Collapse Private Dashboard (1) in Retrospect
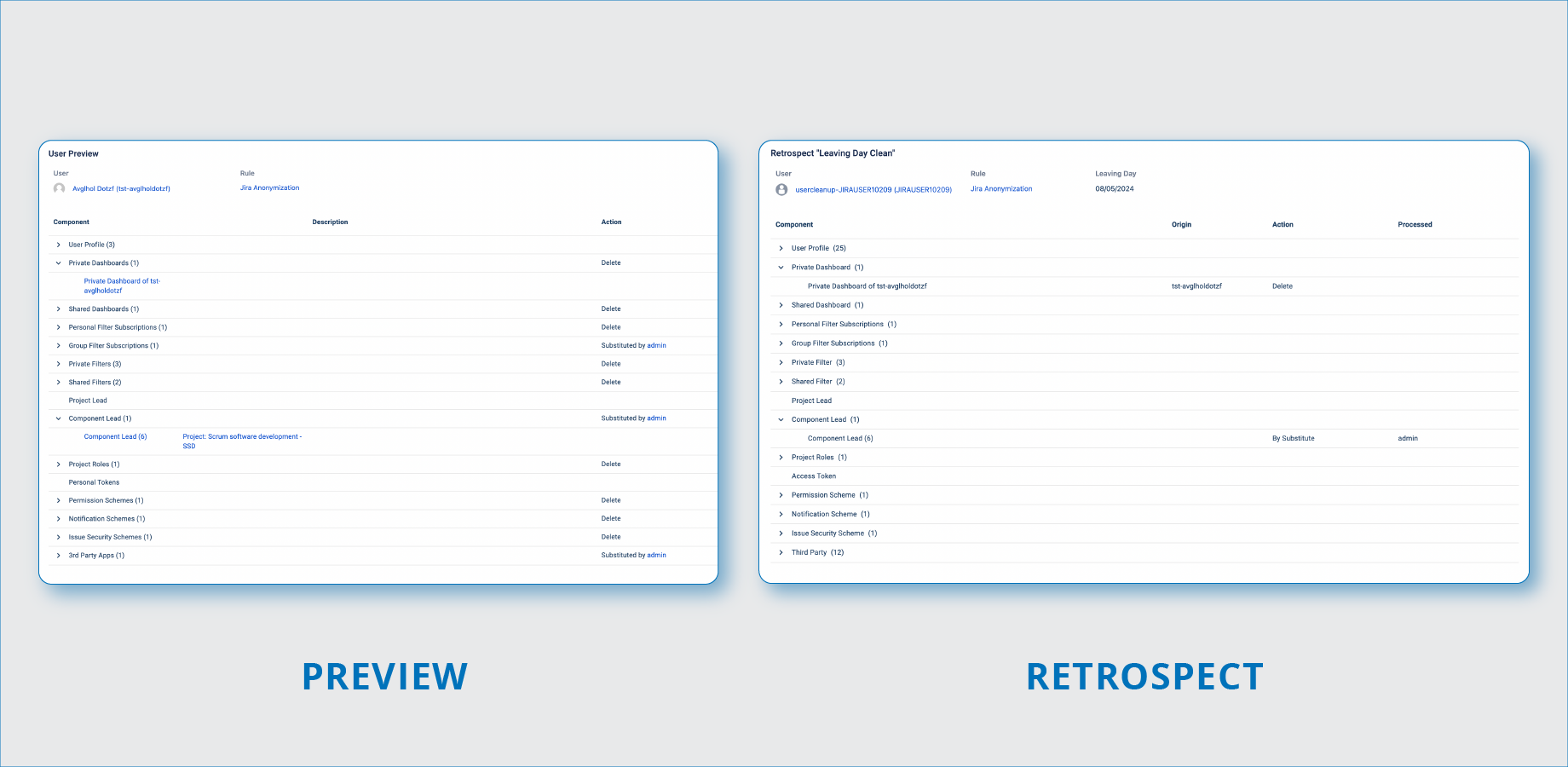This screenshot has width=1568, height=767. (x=781, y=268)
